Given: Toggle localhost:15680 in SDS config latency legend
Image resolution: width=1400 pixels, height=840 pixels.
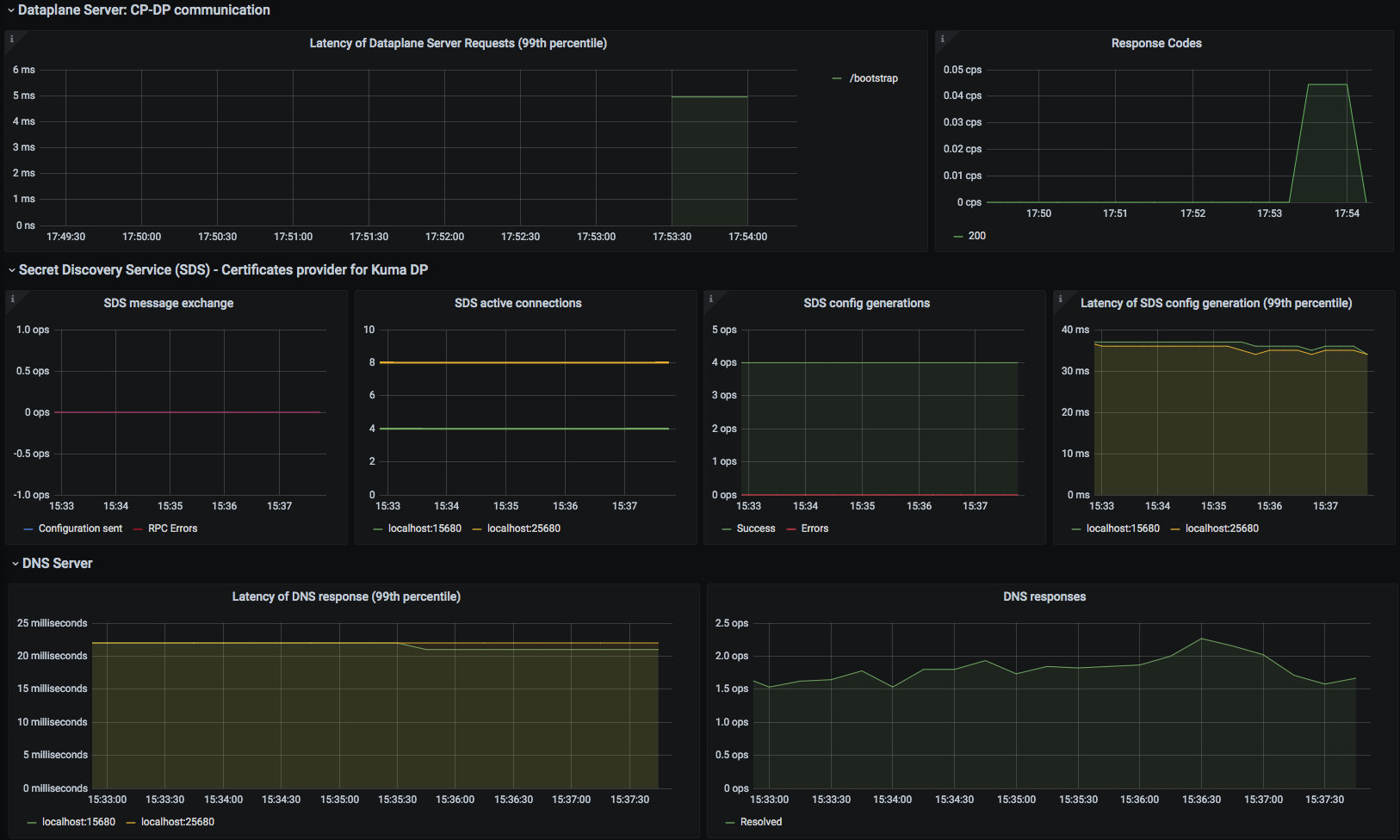Looking at the screenshot, I should [x=1123, y=528].
